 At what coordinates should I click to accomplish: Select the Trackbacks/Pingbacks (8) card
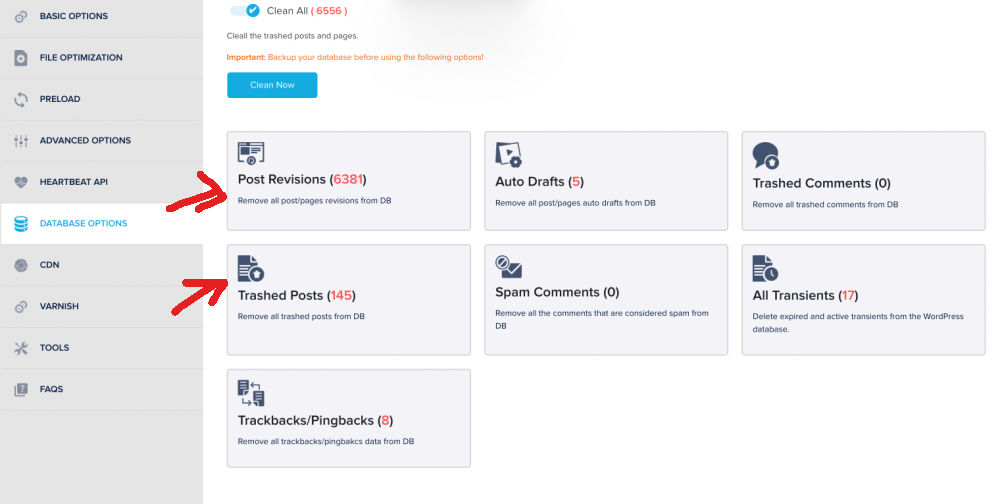349,419
